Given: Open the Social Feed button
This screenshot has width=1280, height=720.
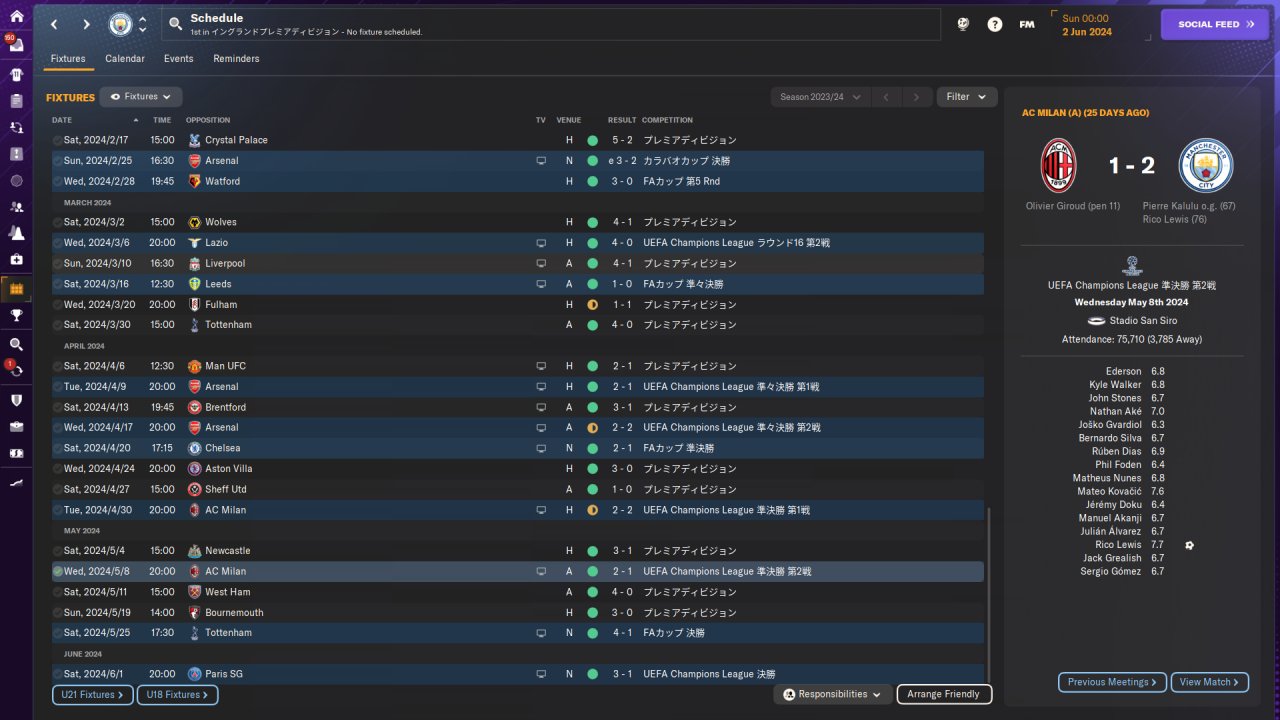Looking at the screenshot, I should click(1214, 24).
